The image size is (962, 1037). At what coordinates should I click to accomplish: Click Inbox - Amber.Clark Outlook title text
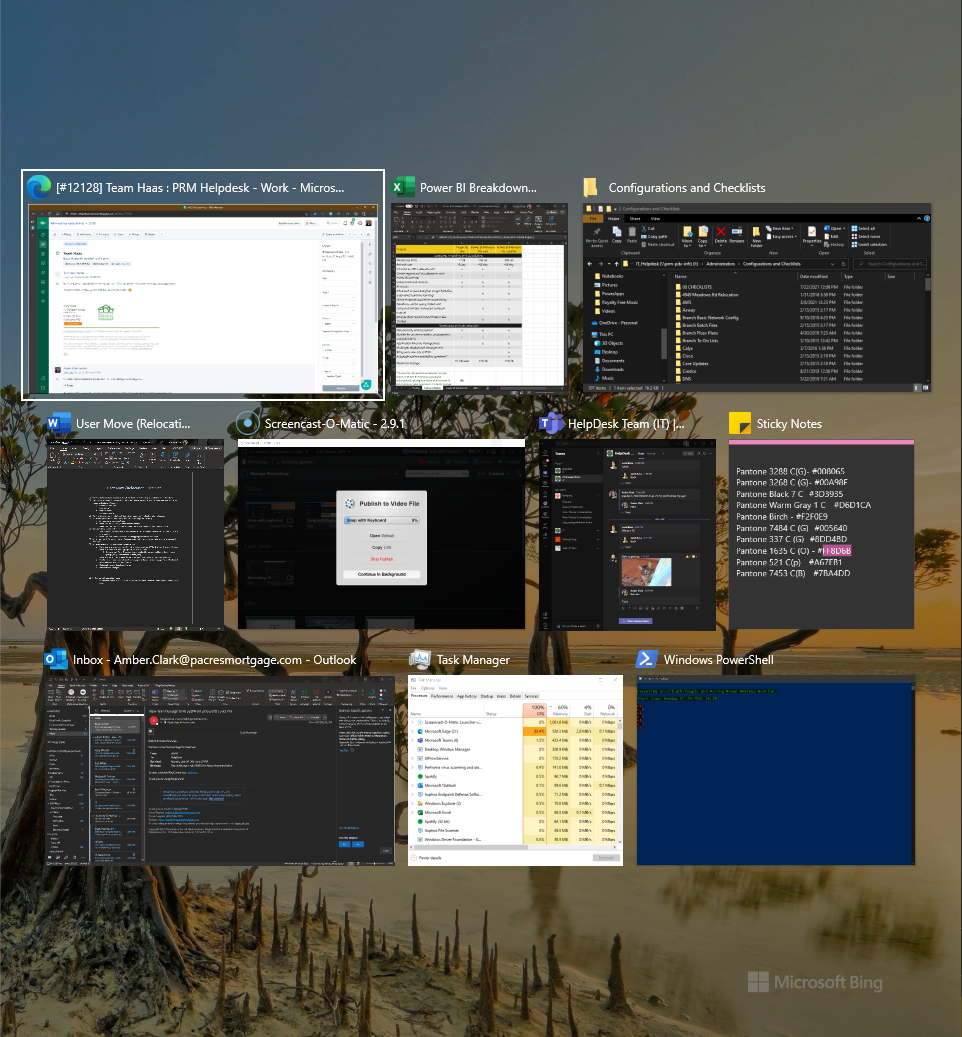point(214,660)
